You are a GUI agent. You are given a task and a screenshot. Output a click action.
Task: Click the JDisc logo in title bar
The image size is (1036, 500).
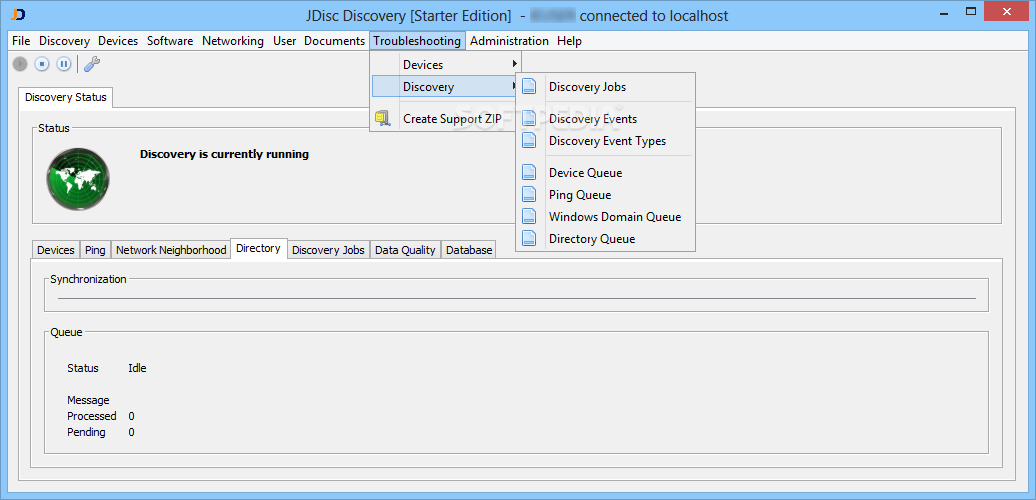[19, 15]
